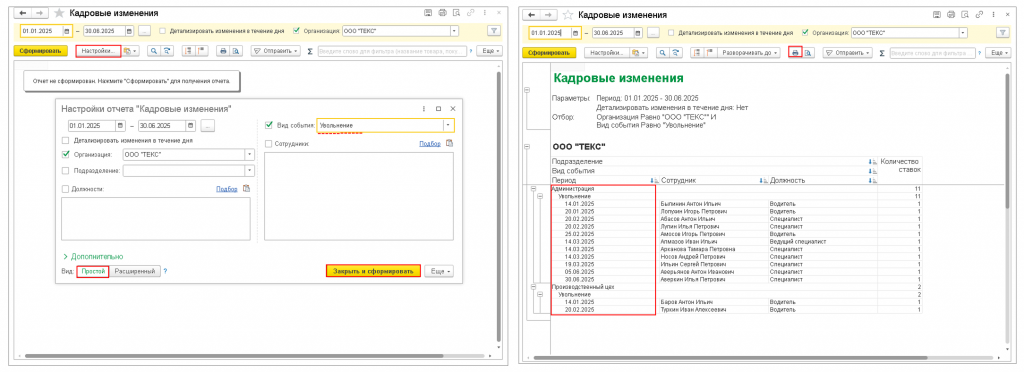1024x372 pixels.
Task: Click Сформировать in the left window
Action: point(40,50)
